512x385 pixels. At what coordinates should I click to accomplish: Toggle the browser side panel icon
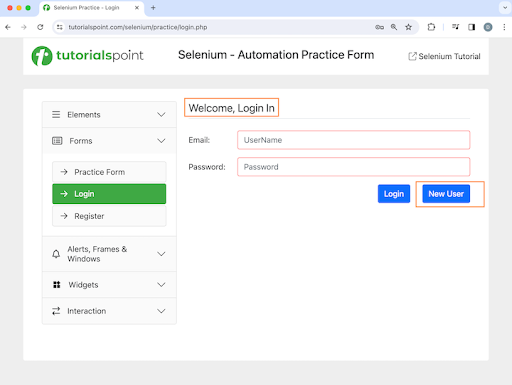(471, 27)
